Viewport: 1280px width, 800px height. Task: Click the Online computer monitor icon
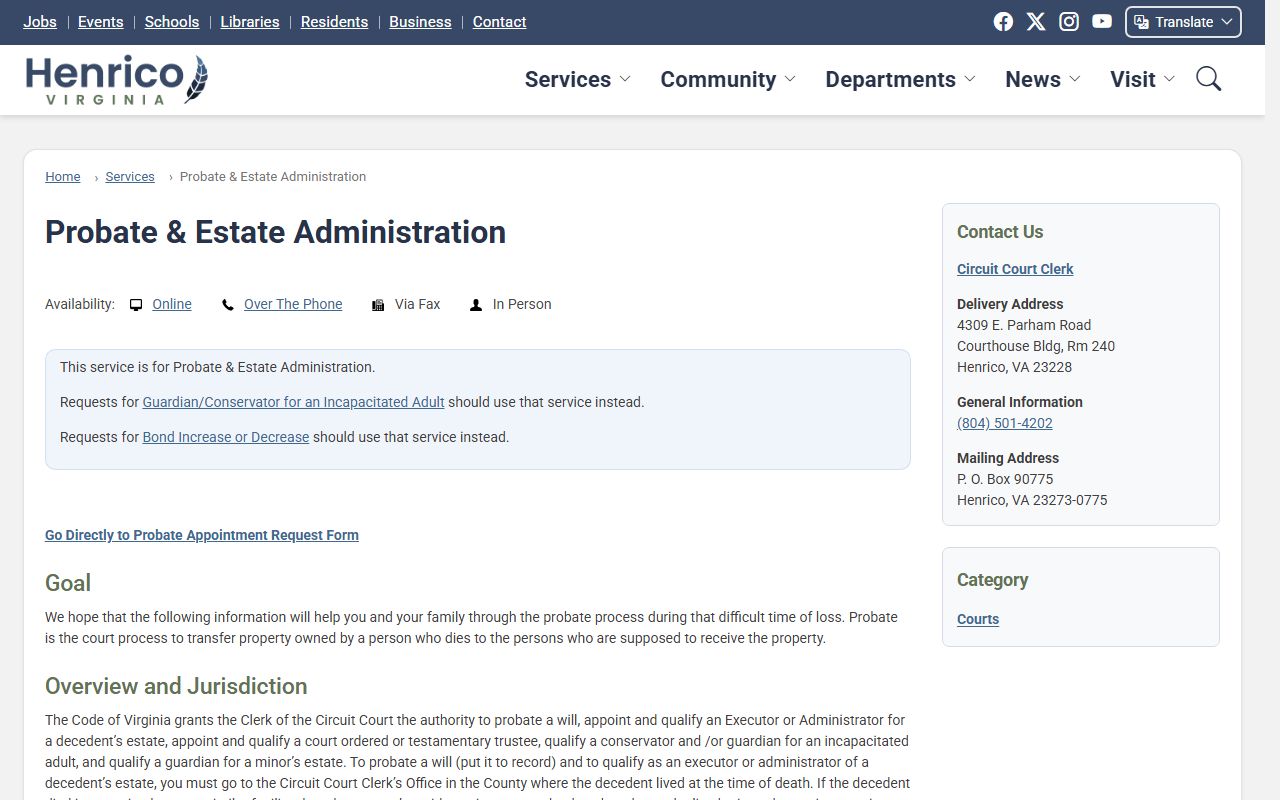click(x=136, y=305)
